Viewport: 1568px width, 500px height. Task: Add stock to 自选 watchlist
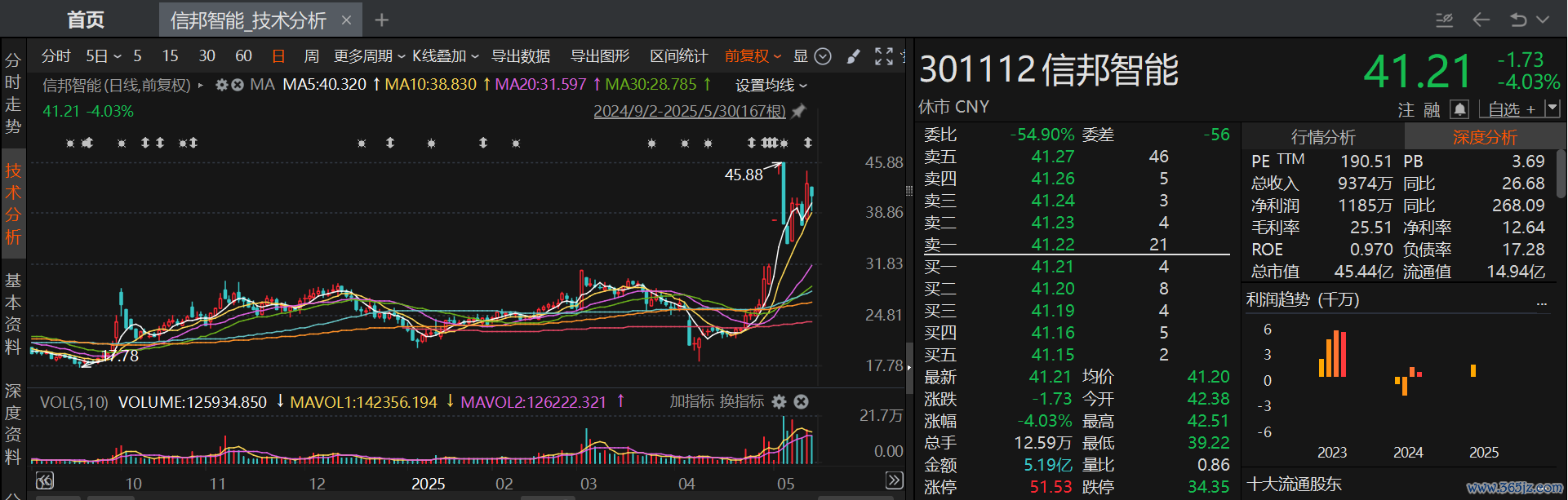coord(1512,108)
